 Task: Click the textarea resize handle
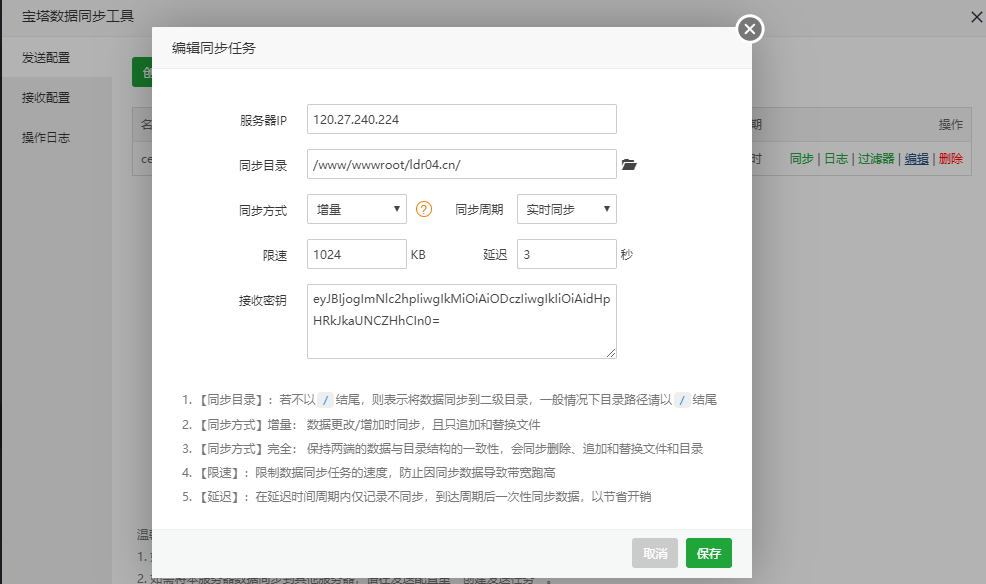click(x=611, y=353)
